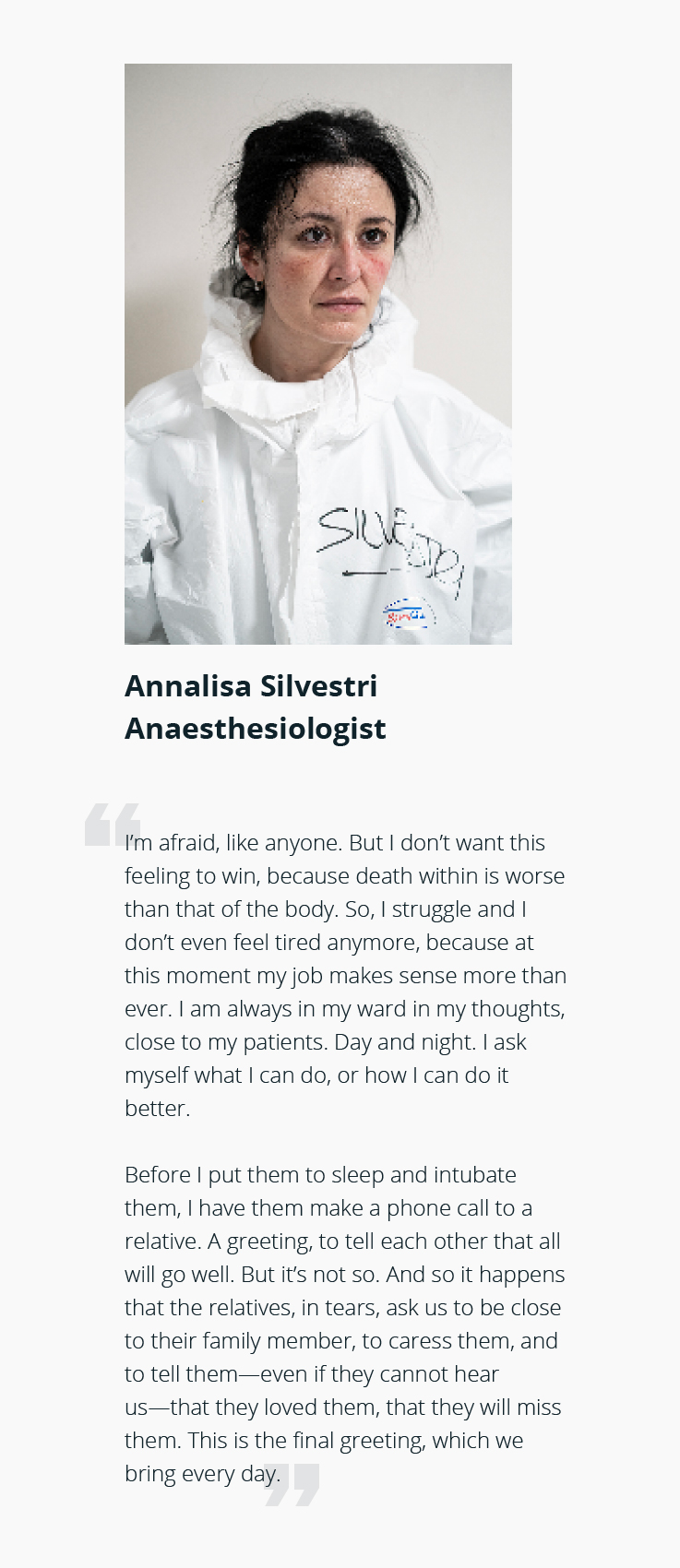The height and width of the screenshot is (1568, 680).
Task: Click the line "this moment my job makes sense"
Action: coord(346,976)
